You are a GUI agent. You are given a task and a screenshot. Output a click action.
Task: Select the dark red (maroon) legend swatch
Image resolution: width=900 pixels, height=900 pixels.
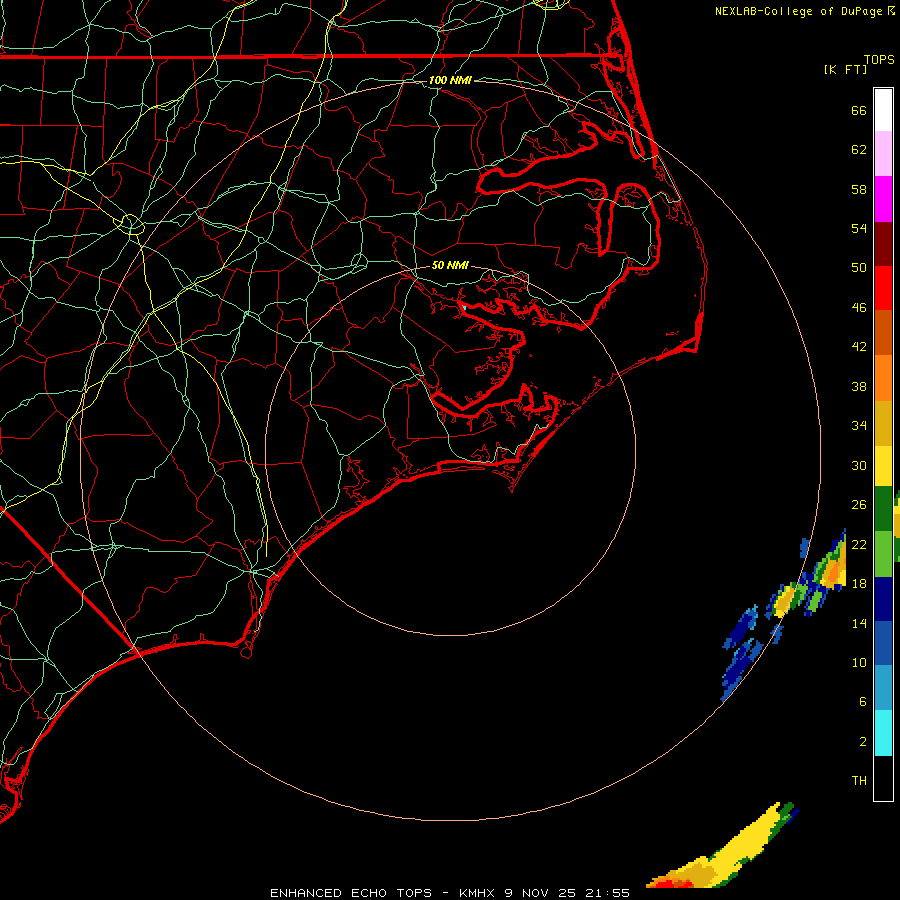[883, 243]
